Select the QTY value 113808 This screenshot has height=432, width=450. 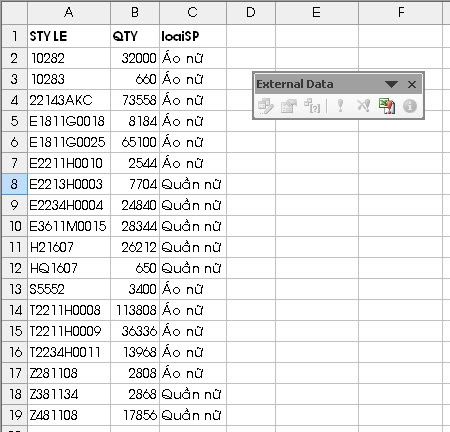click(x=135, y=310)
